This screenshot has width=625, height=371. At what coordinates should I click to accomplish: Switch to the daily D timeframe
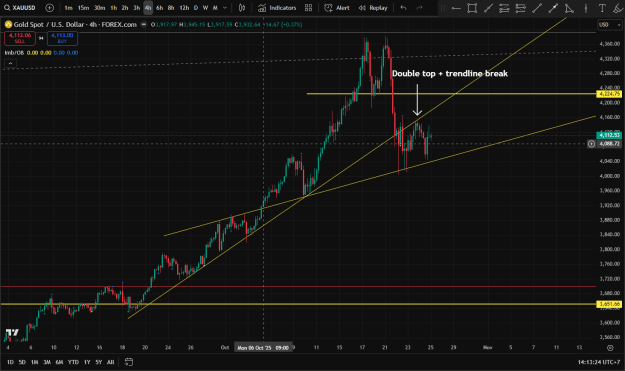tap(196, 8)
